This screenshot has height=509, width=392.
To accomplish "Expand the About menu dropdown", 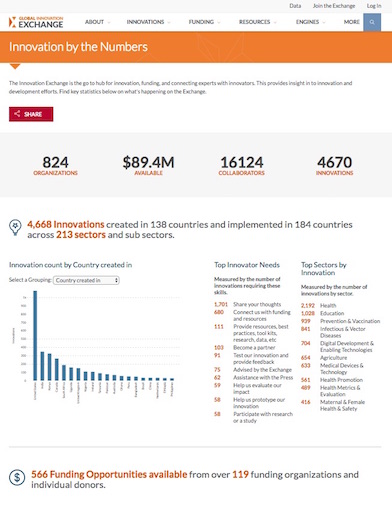I will [97, 22].
